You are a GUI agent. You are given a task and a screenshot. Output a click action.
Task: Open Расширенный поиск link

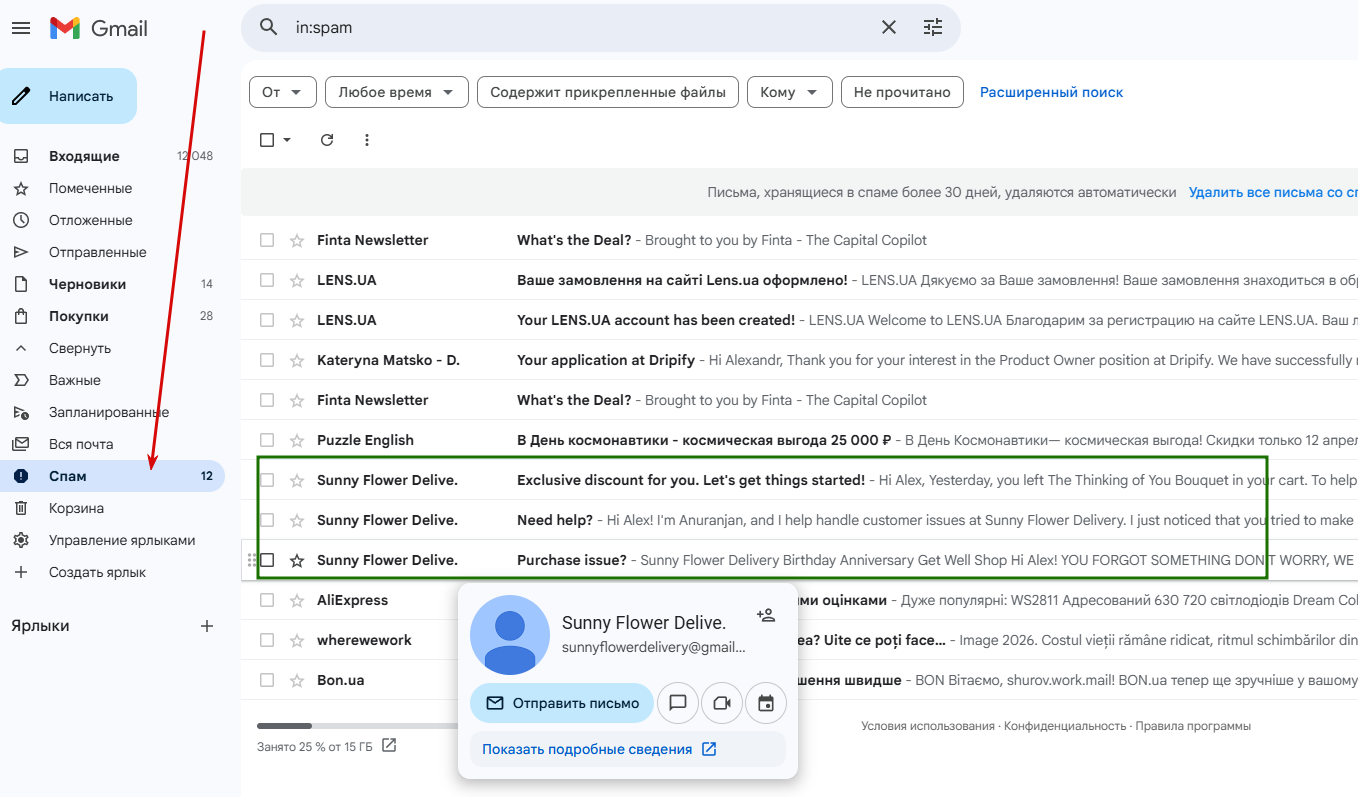click(1051, 92)
